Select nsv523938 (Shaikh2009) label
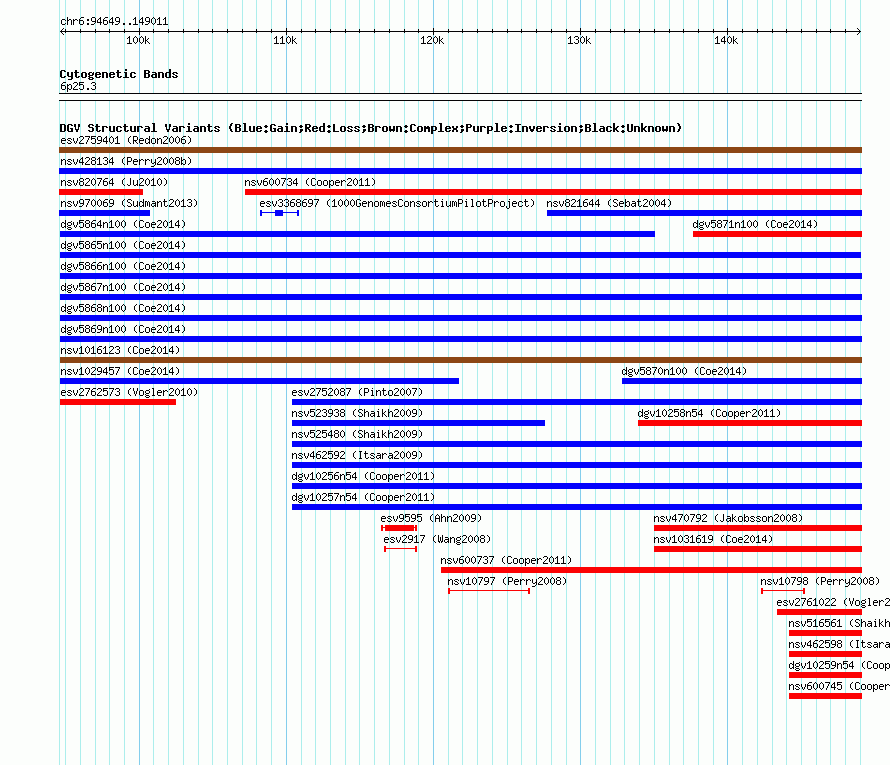 [357, 413]
